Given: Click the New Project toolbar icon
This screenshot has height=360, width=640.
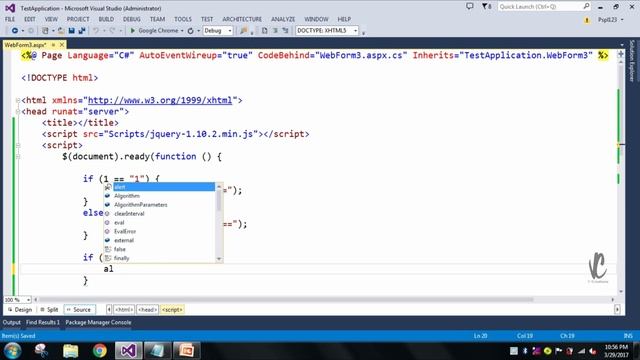Looking at the screenshot, I should point(45,31).
